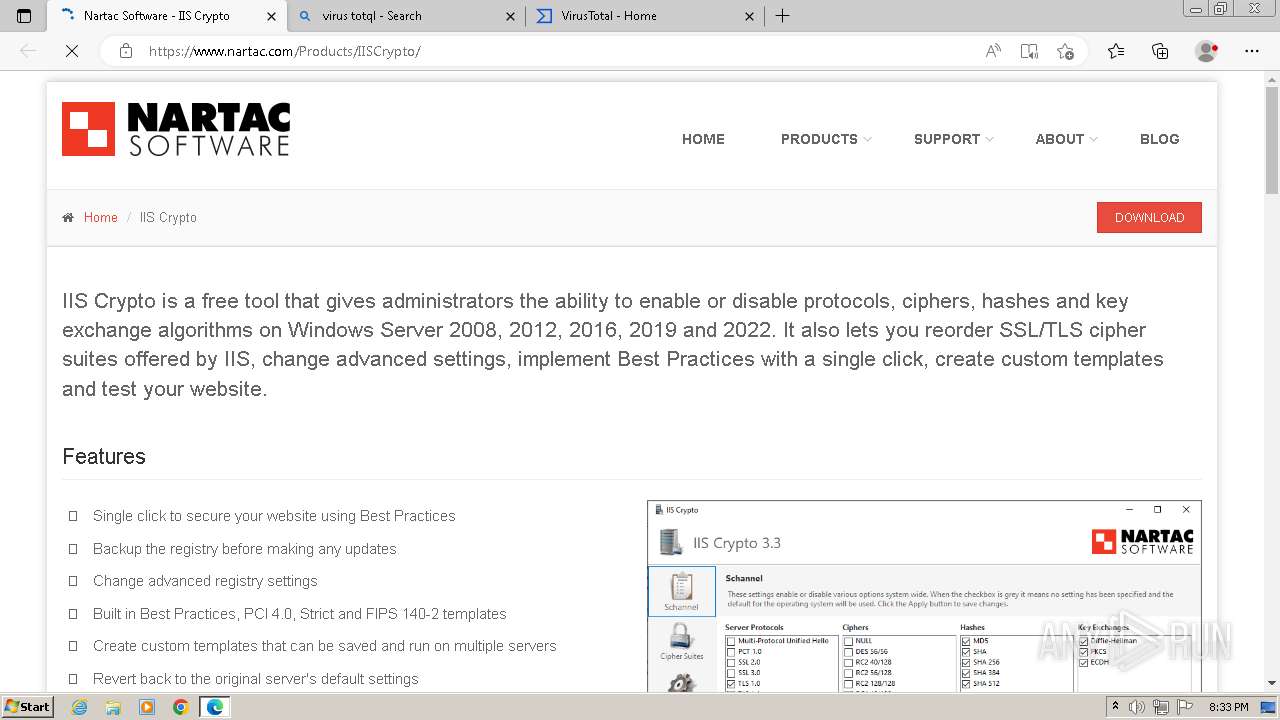Open File Explorer from taskbar

[x=113, y=707]
